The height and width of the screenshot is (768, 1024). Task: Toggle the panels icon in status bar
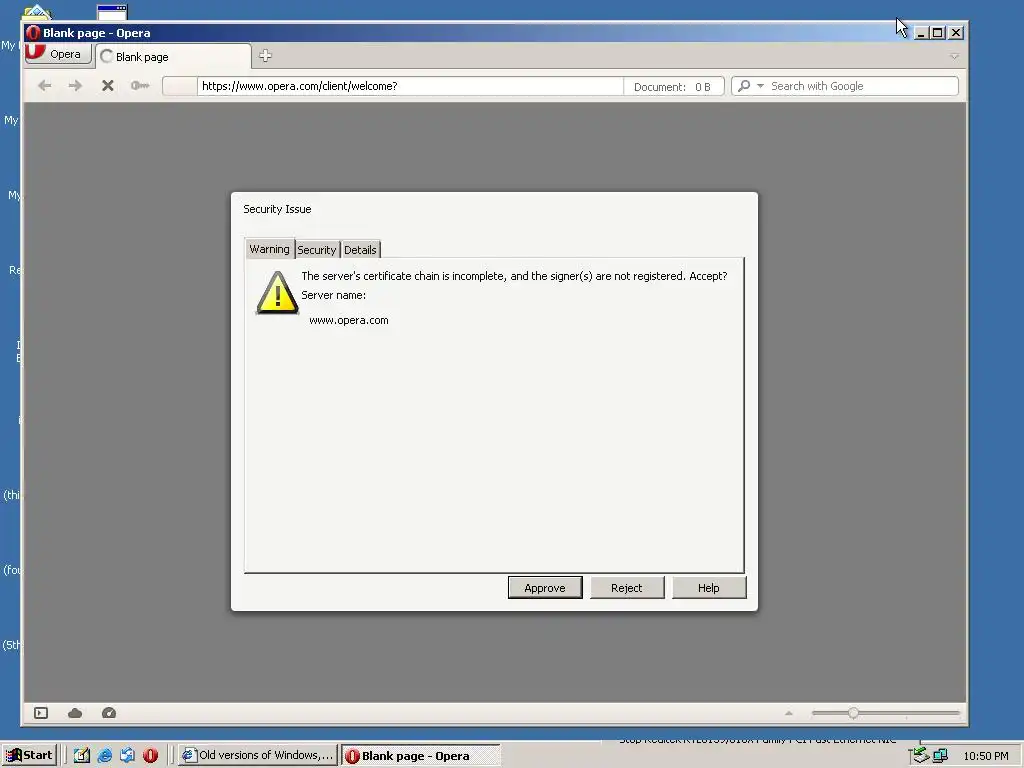(x=41, y=713)
